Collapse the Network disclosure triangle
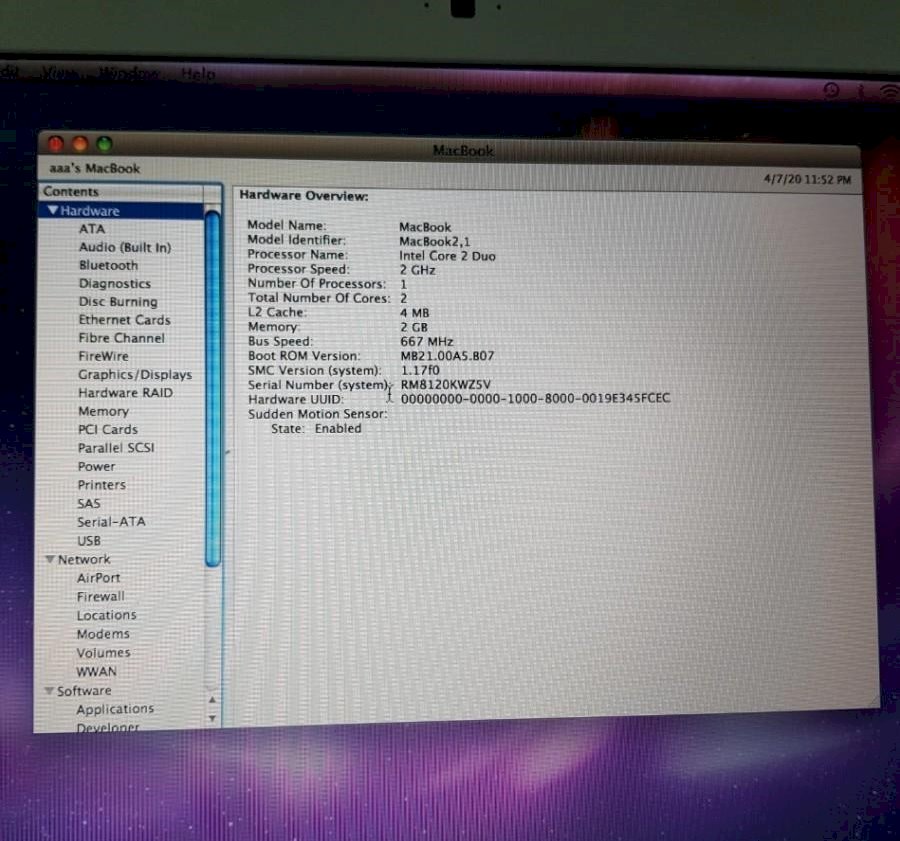This screenshot has width=900, height=841. 50,559
